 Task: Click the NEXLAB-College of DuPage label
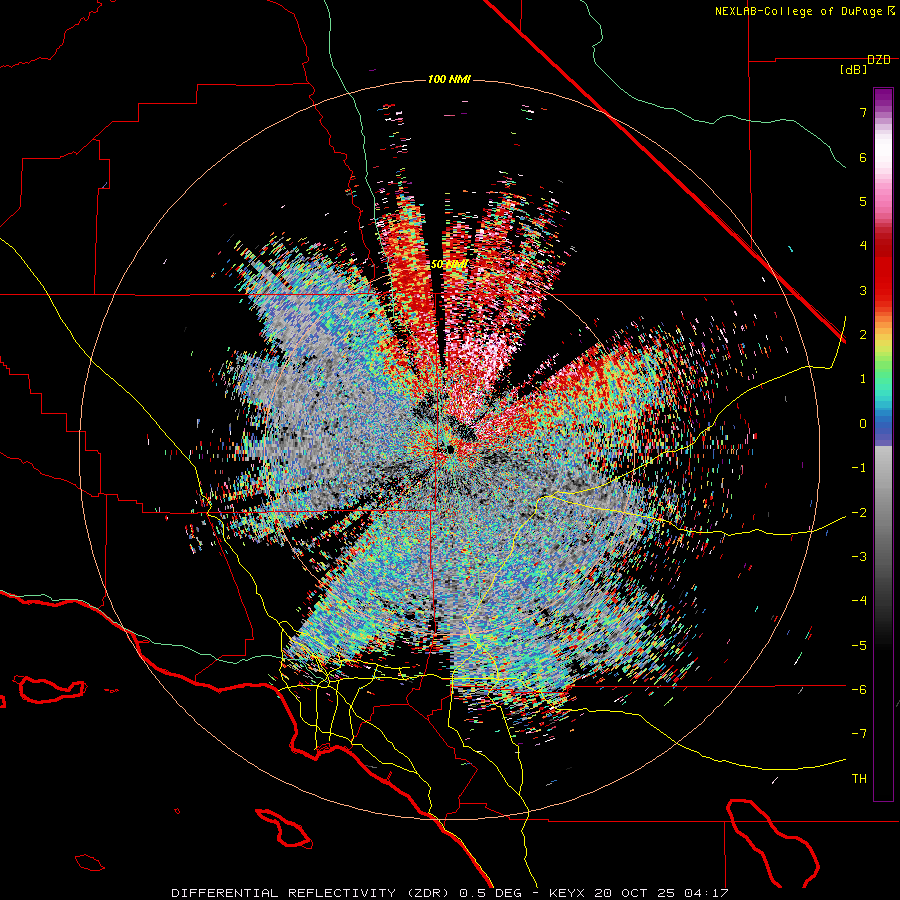coord(804,11)
